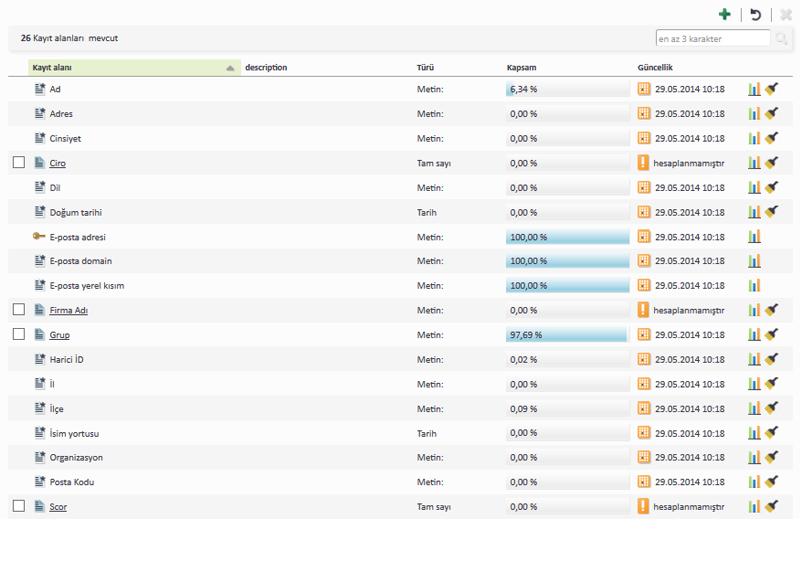Screen dimensions: 800x561
Task: Open bar chart icon for E-posta adresi row
Action: [754, 237]
